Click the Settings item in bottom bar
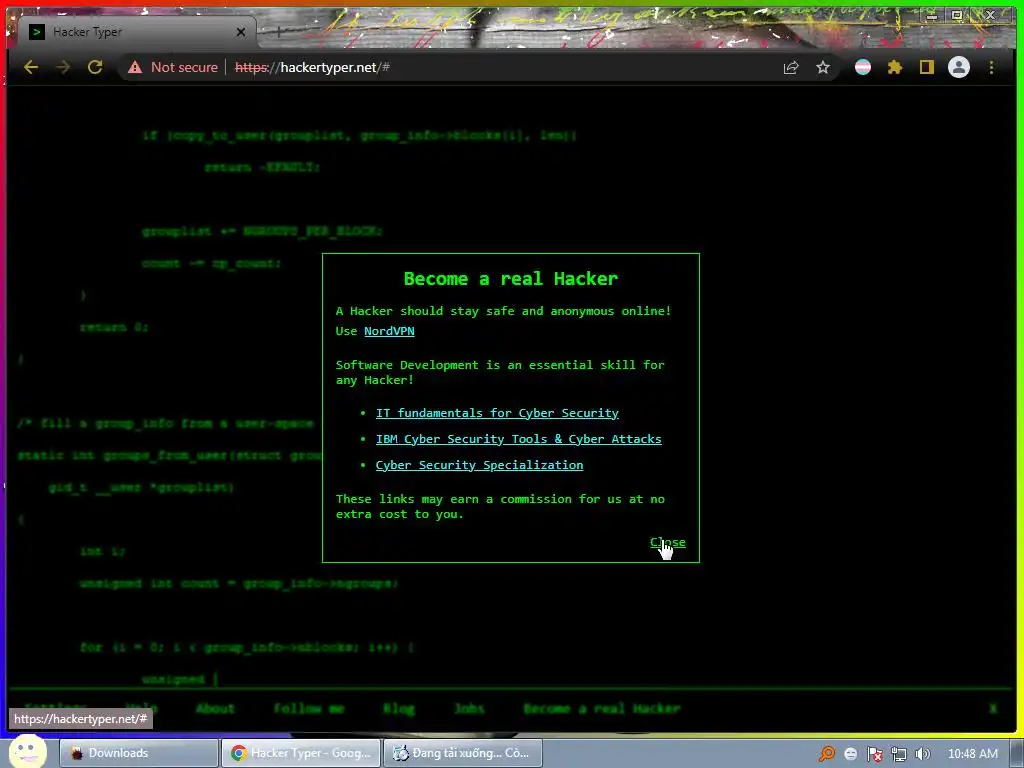Viewport: 1024px width, 768px height. [x=56, y=709]
